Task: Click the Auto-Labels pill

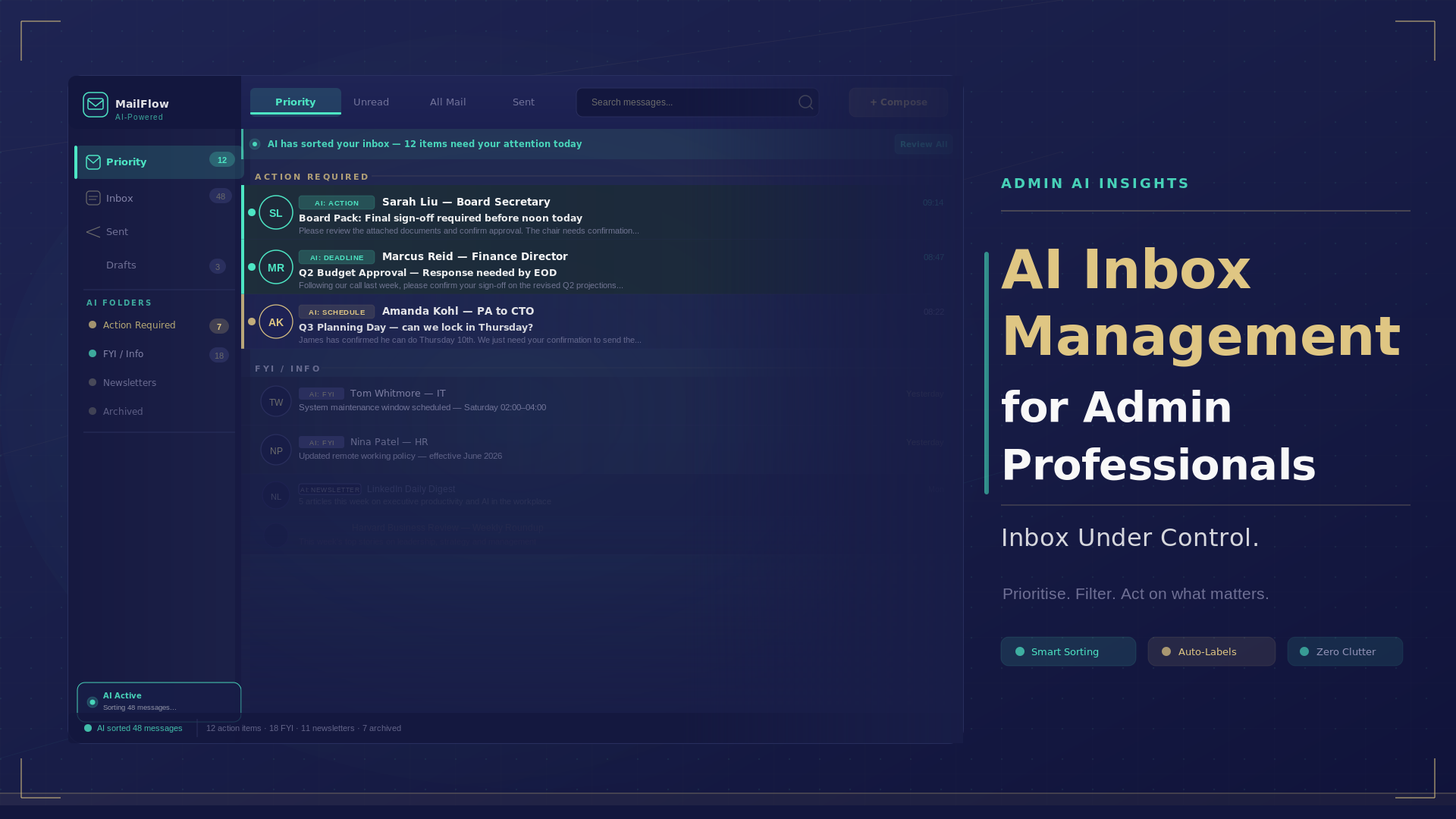Action: [x=1212, y=651]
